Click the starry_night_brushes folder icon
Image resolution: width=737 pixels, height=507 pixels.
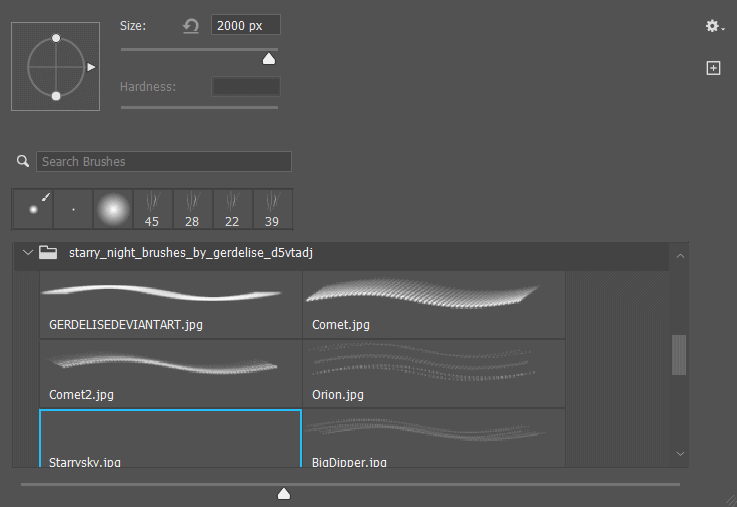[48, 253]
